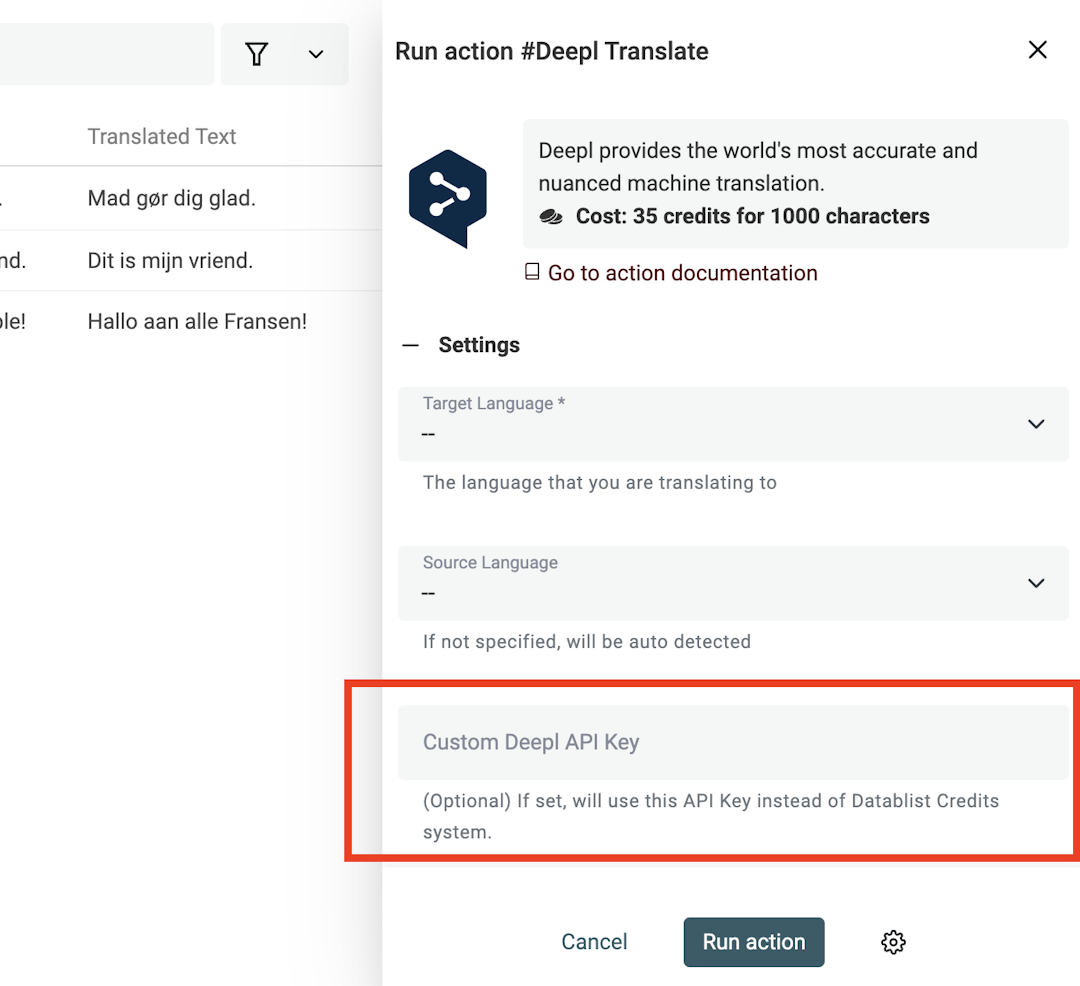Image resolution: width=1080 pixels, height=986 pixels.
Task: Click the Deepl hexagon logo icon
Action: [447, 195]
